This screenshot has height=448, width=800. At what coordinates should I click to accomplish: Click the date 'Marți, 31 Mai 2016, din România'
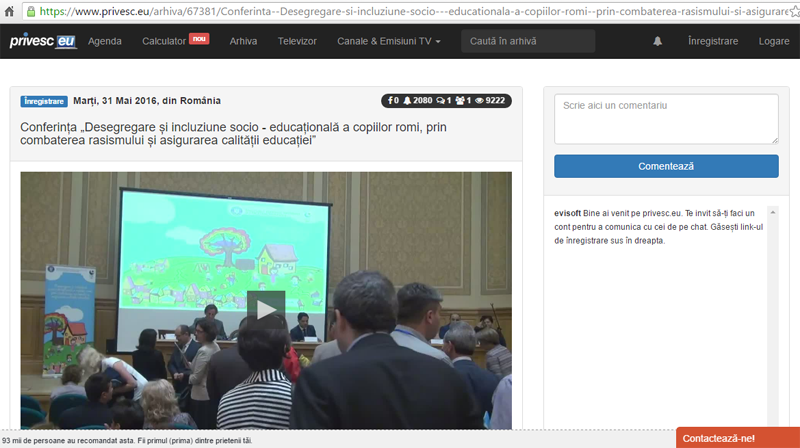click(x=147, y=101)
